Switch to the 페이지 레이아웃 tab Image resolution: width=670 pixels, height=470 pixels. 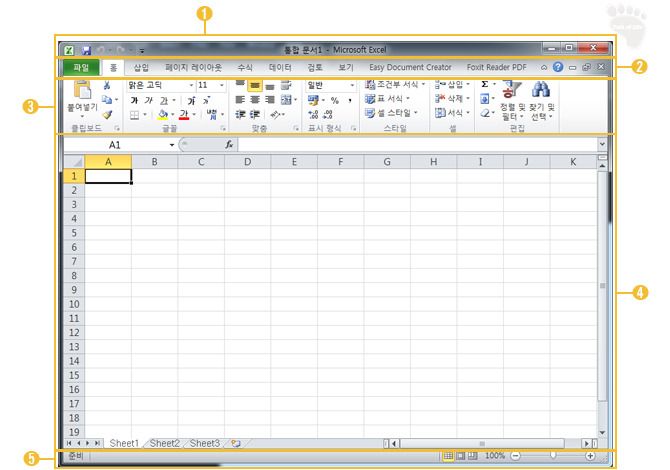coord(194,68)
